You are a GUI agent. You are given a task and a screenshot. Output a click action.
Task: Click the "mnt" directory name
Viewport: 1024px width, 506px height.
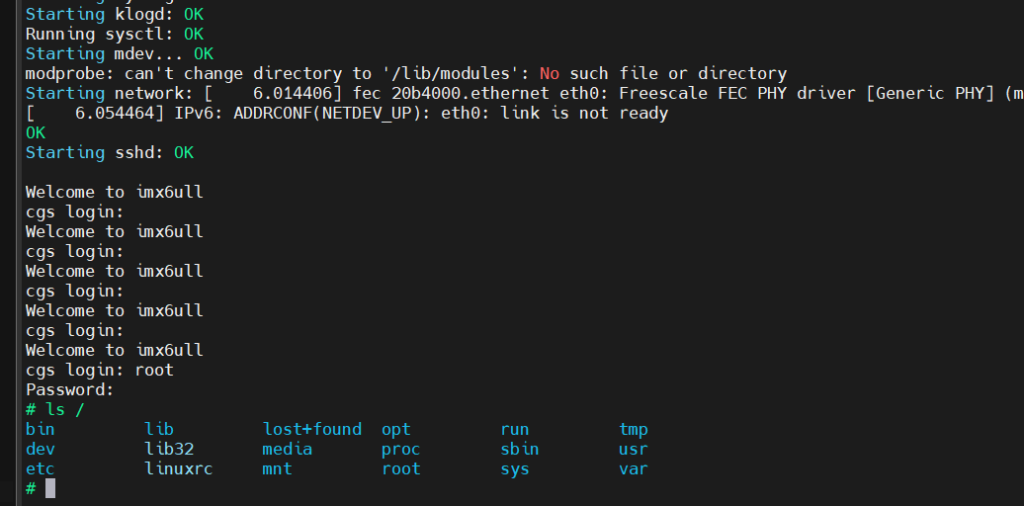277,469
